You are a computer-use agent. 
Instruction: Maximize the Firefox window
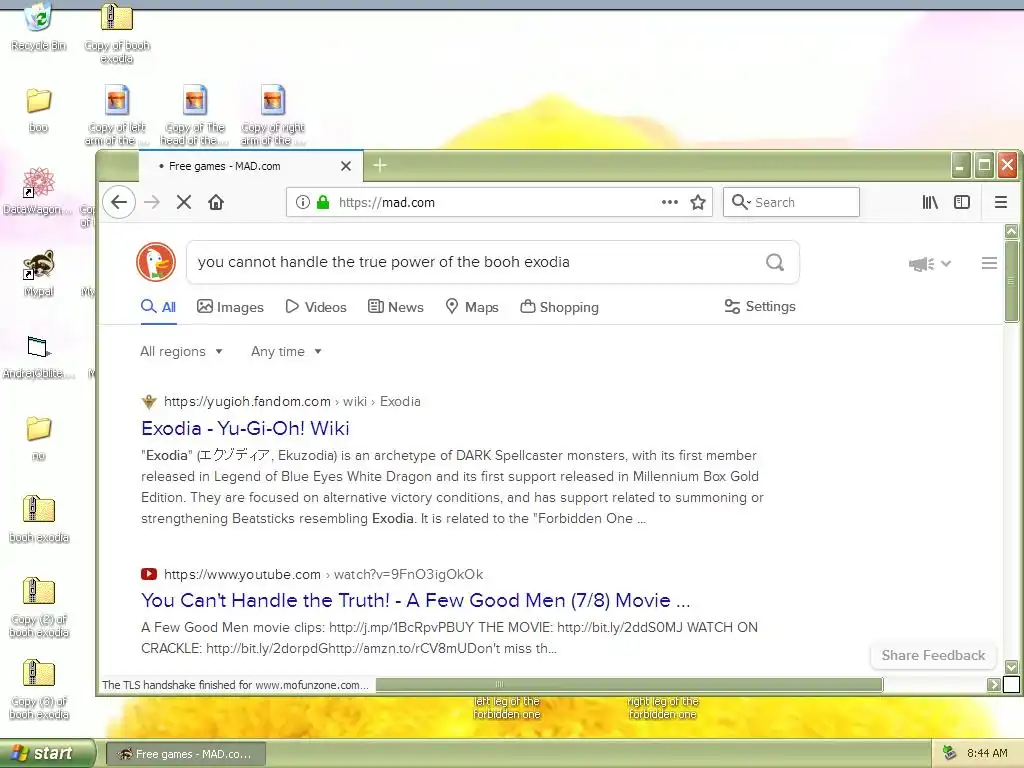pos(984,165)
